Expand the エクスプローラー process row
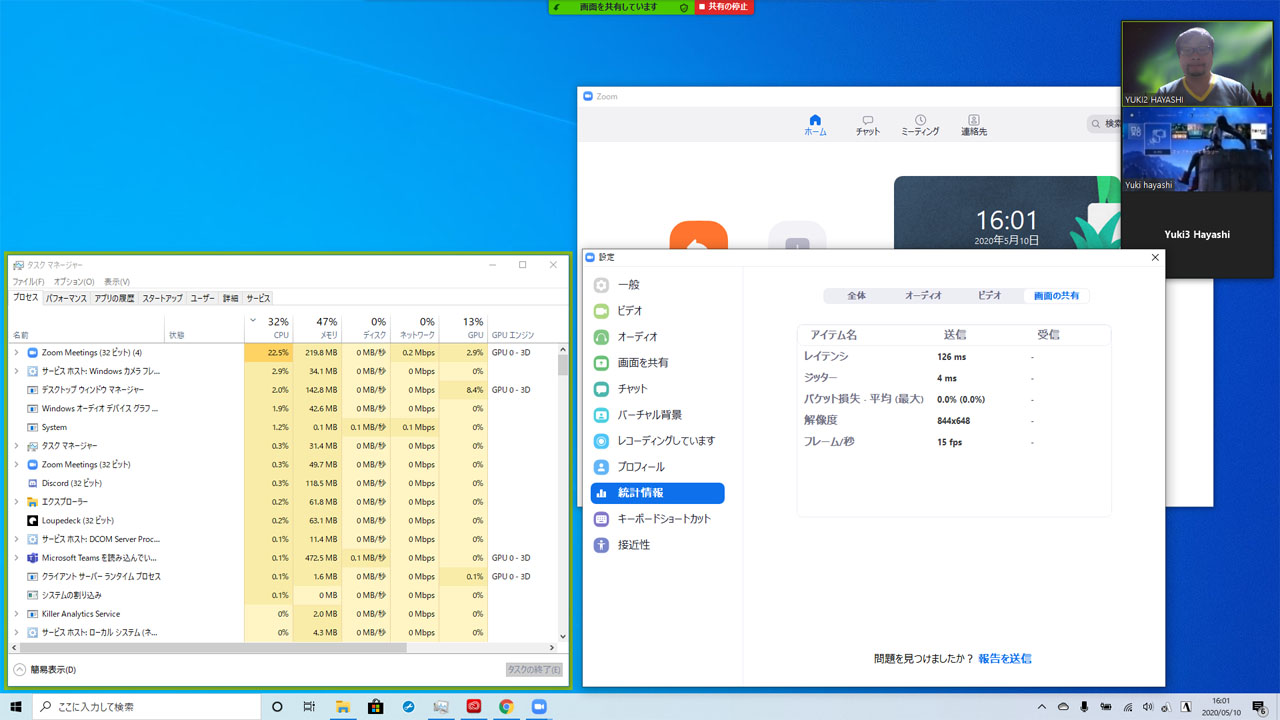This screenshot has height=720, width=1280. [16, 502]
